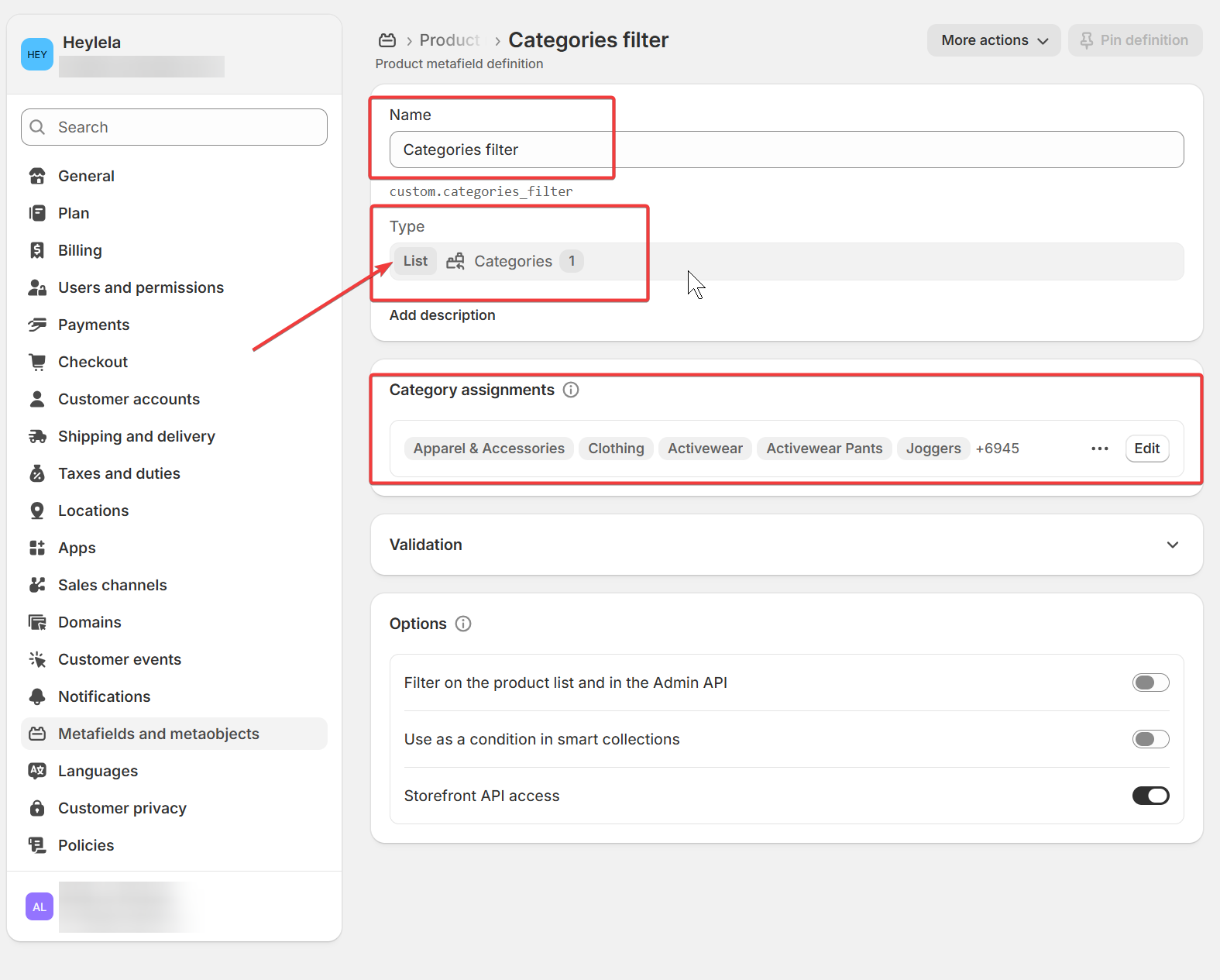Screen dimensions: 1220x980
Task: Open Languages settings
Action: click(x=174, y=771)
